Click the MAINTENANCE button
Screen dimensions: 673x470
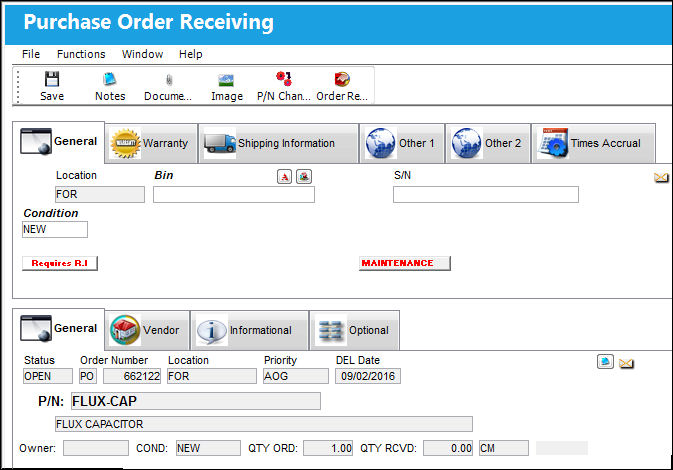[x=405, y=263]
